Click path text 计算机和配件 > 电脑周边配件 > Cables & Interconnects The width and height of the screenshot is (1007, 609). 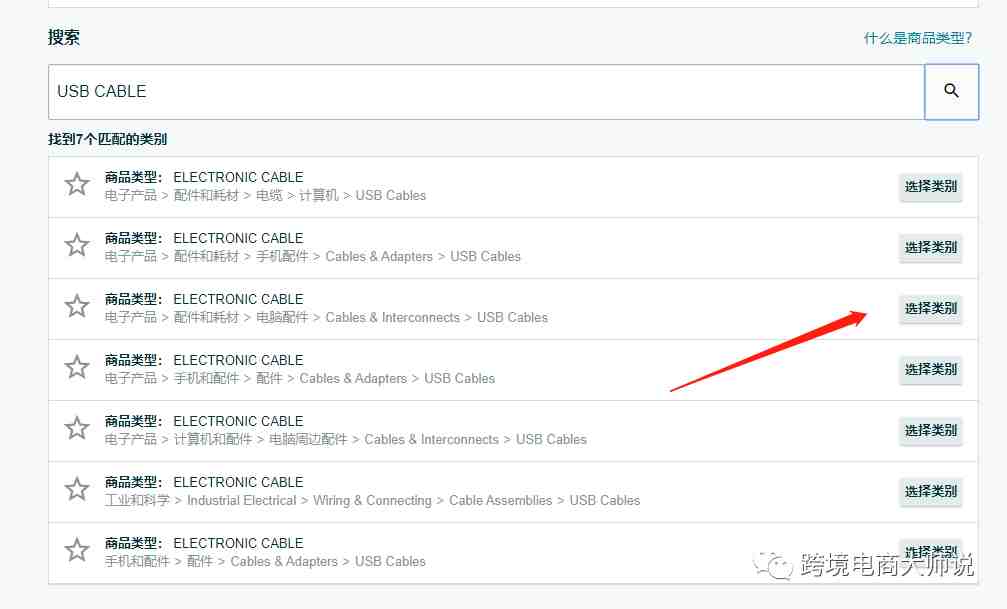(x=346, y=439)
